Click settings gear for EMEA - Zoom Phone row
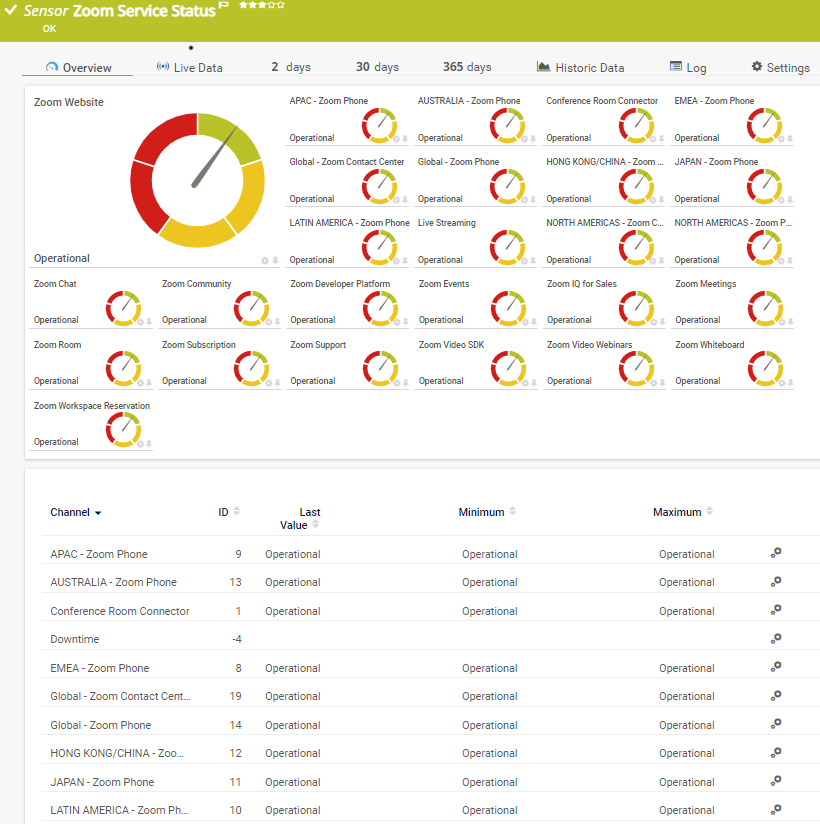Viewport: 820px width, 824px height. [775, 667]
